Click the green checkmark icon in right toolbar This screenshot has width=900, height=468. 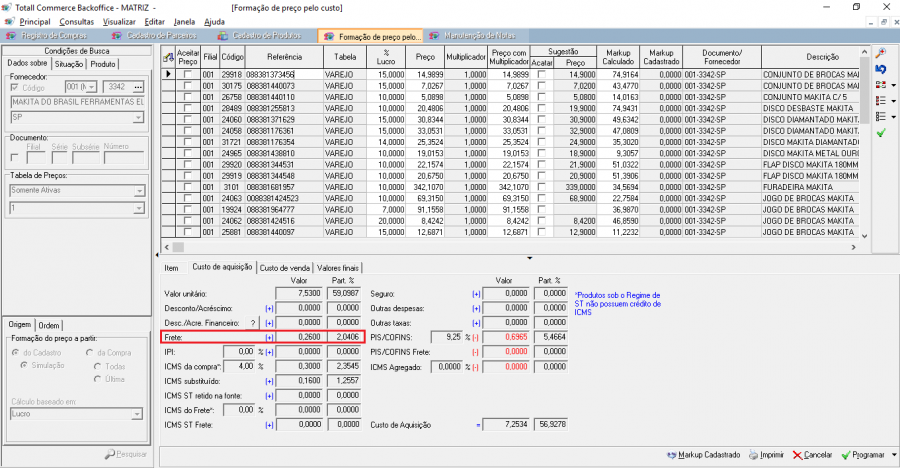pyautogui.click(x=880, y=132)
